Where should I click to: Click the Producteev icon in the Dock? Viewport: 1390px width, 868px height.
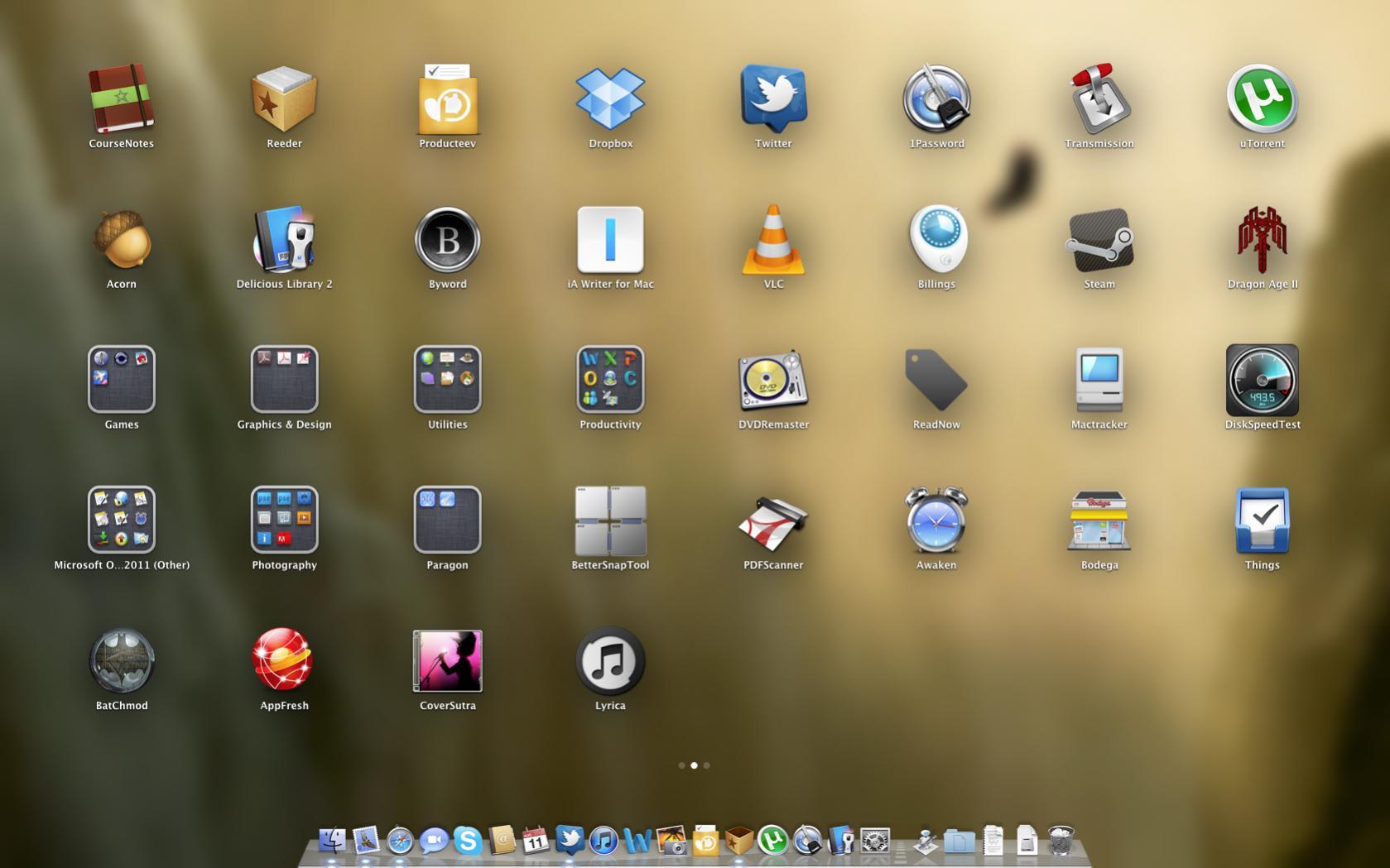click(x=705, y=840)
